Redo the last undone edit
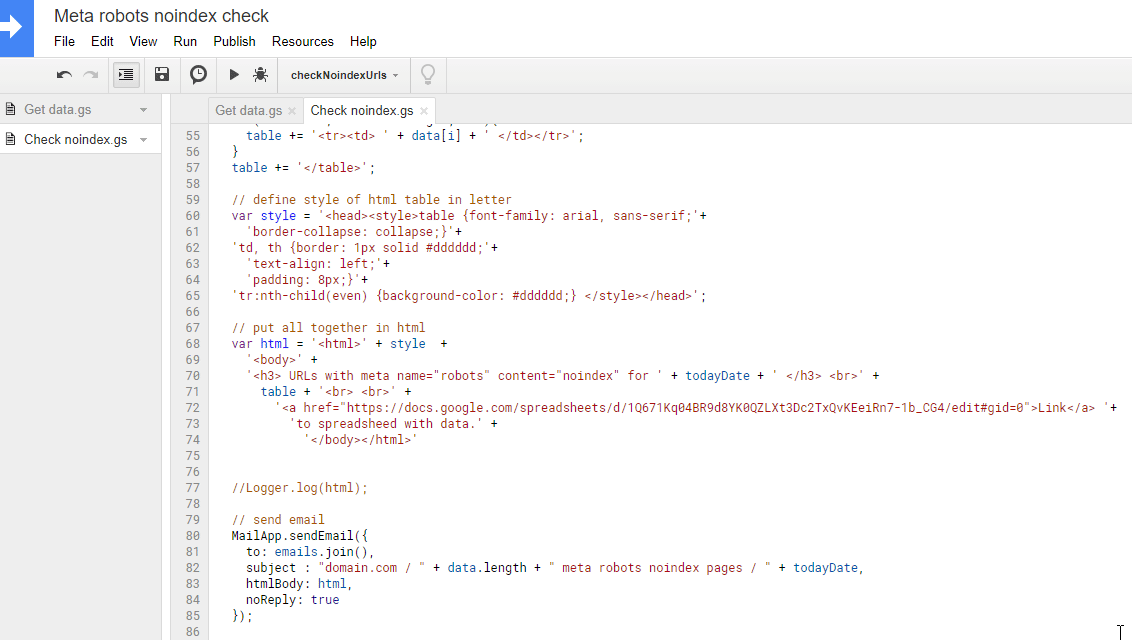 click(91, 74)
